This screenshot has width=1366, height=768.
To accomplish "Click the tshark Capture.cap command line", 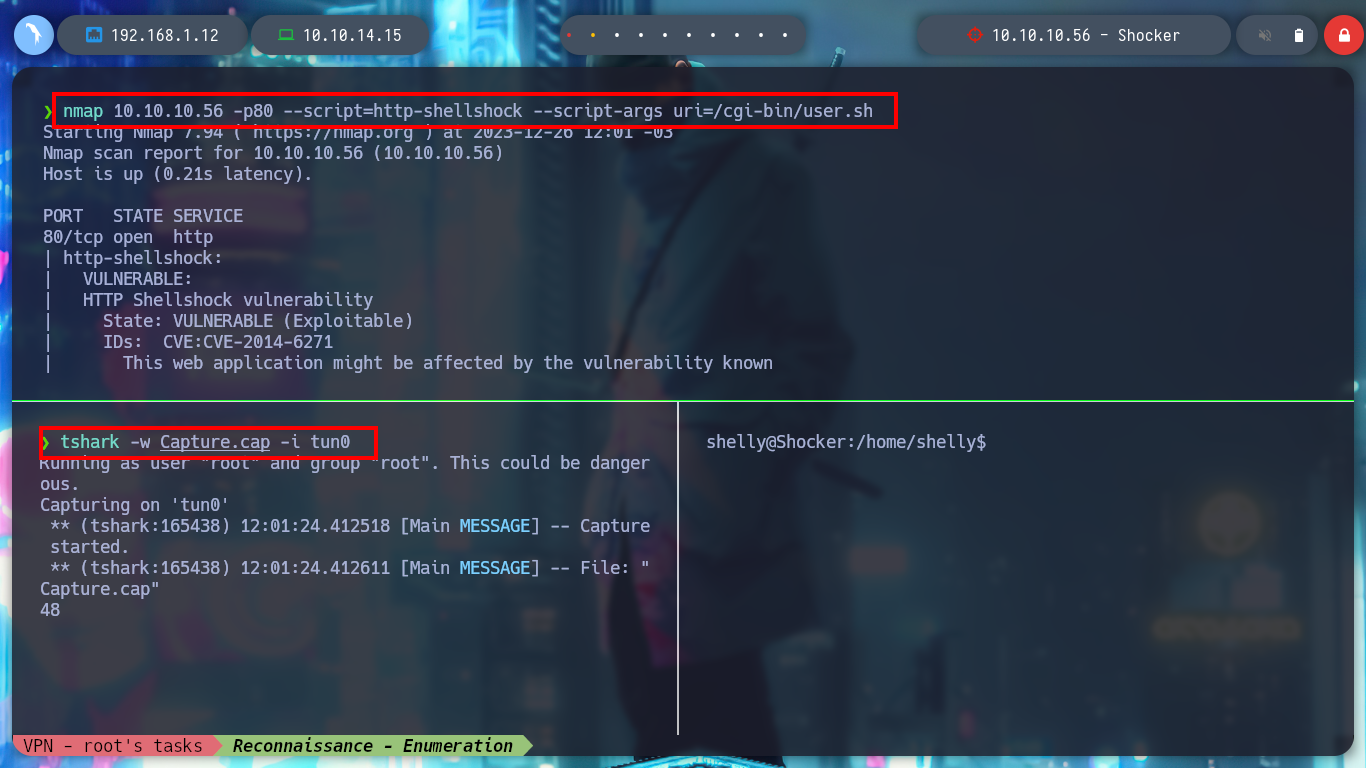I will 207,441.
